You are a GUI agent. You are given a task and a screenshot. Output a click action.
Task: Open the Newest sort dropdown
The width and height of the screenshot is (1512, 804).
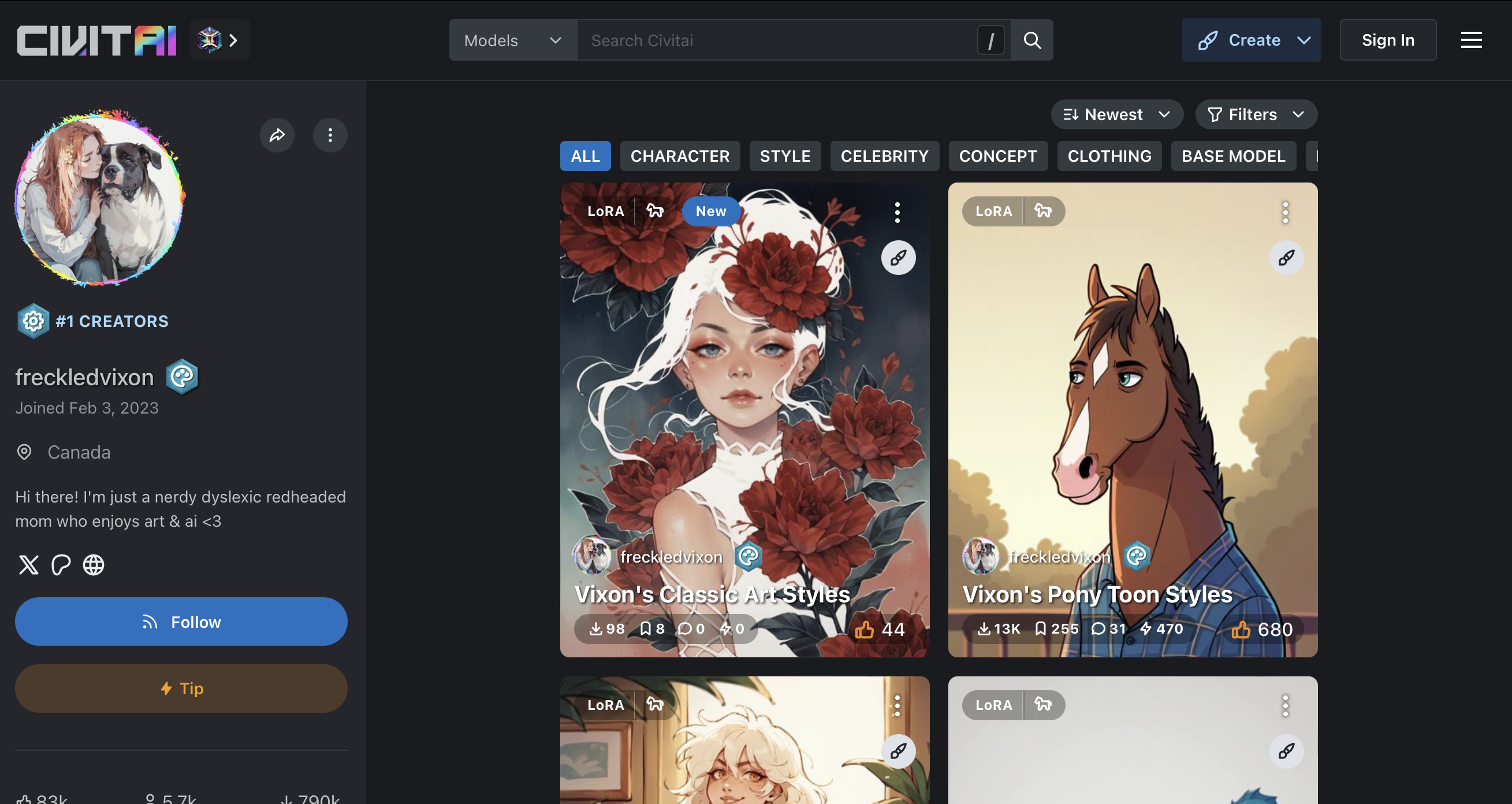point(1116,114)
